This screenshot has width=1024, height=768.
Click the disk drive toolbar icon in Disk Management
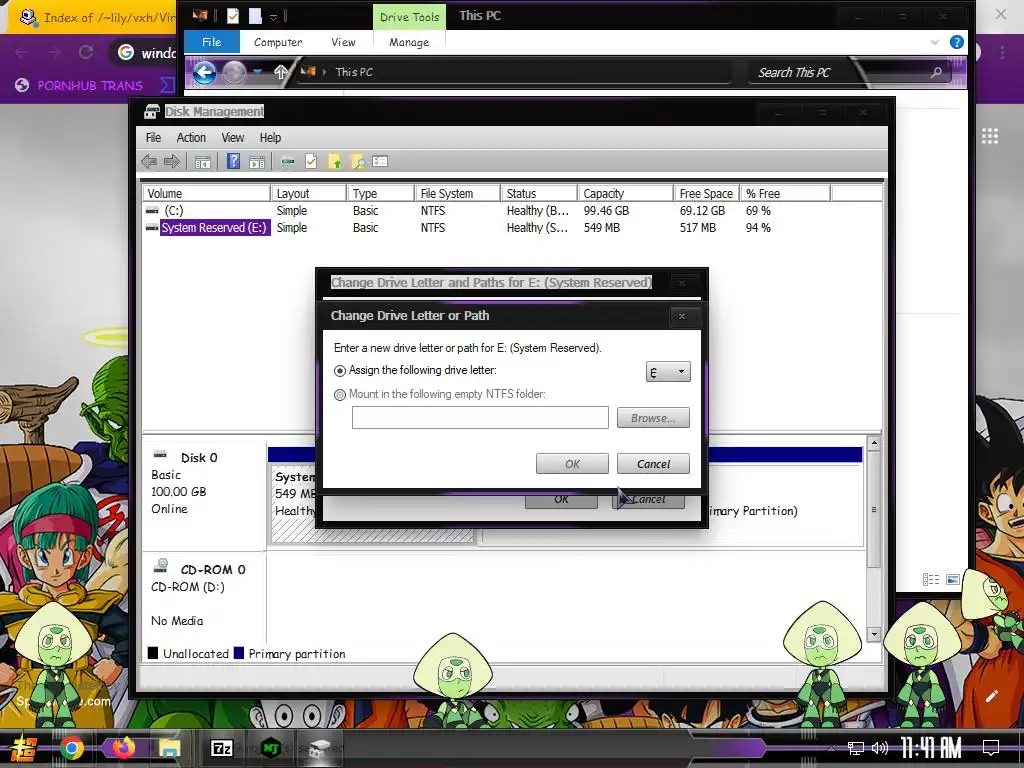point(287,161)
